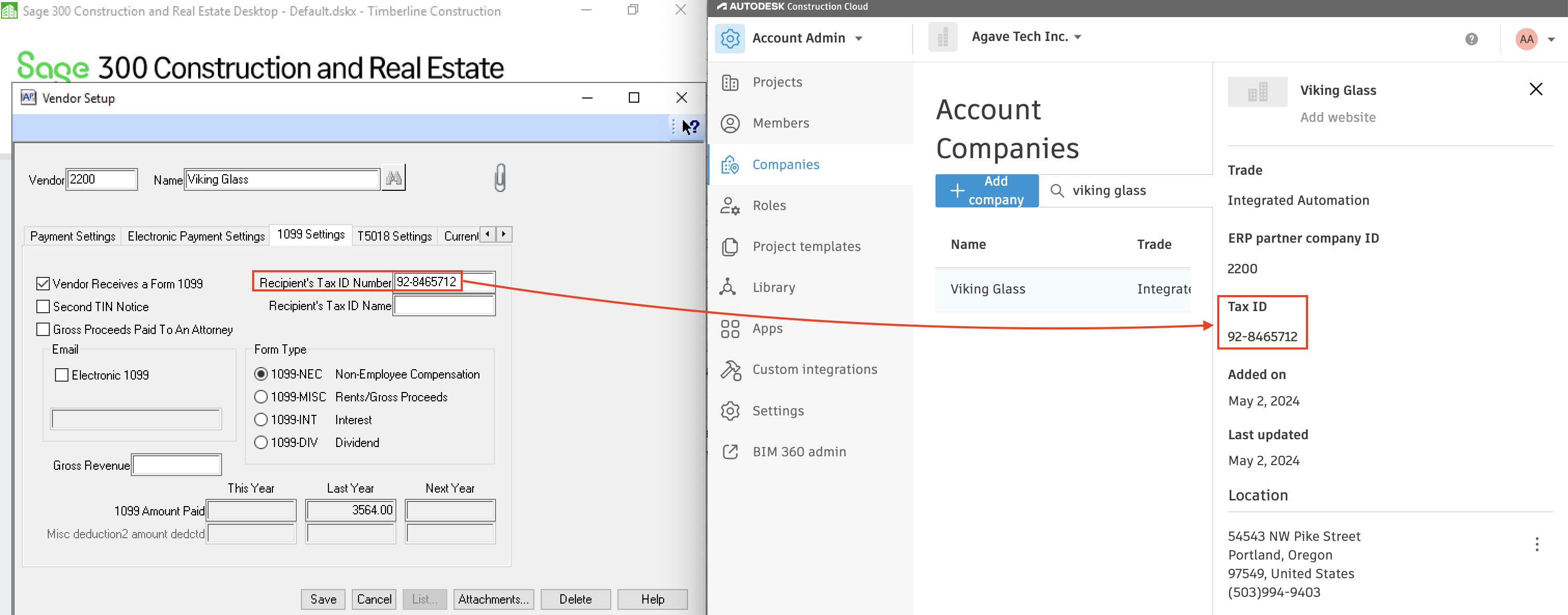Click the company search box with viking glass
Viewport: 1568px width, 615px height.
[x=1126, y=191]
